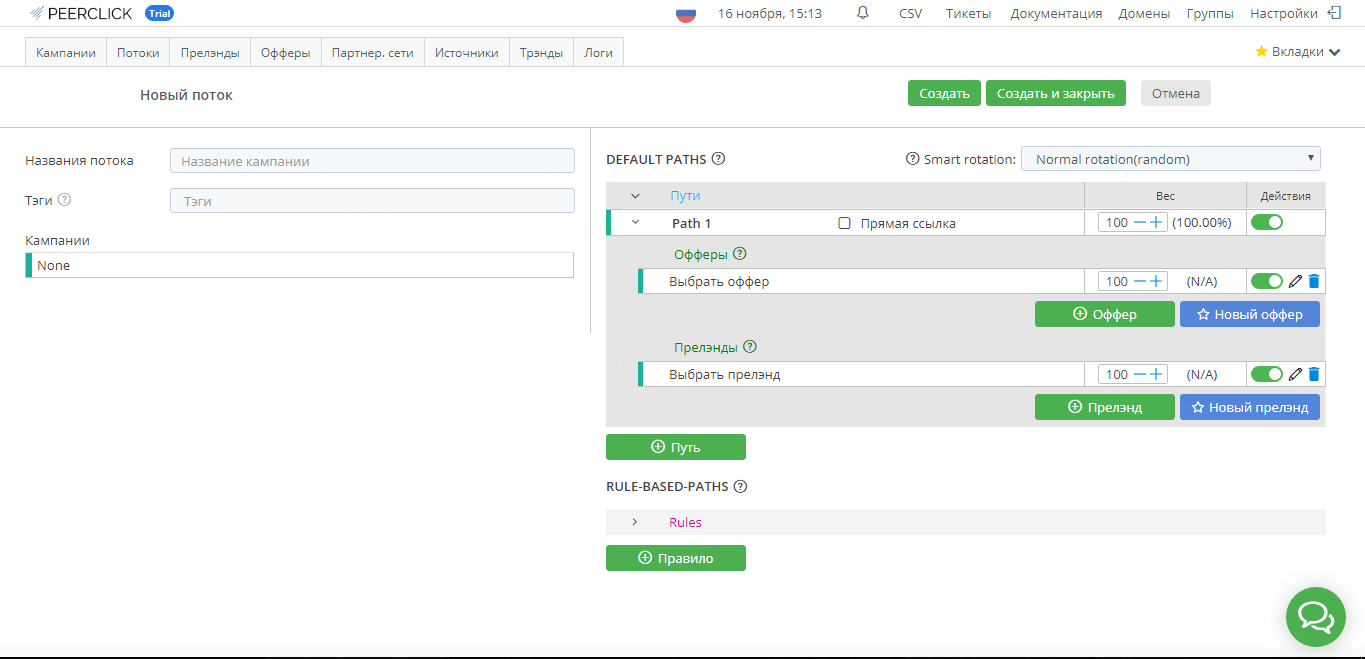Enable the Прямая ссылка checkbox
The width and height of the screenshot is (1365, 659).
tap(844, 224)
